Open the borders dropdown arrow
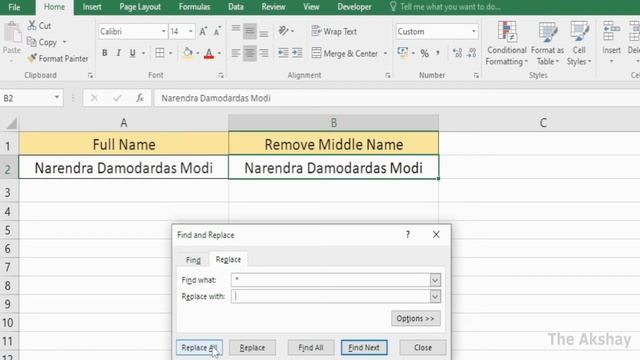The height and width of the screenshot is (360, 640). point(170,53)
